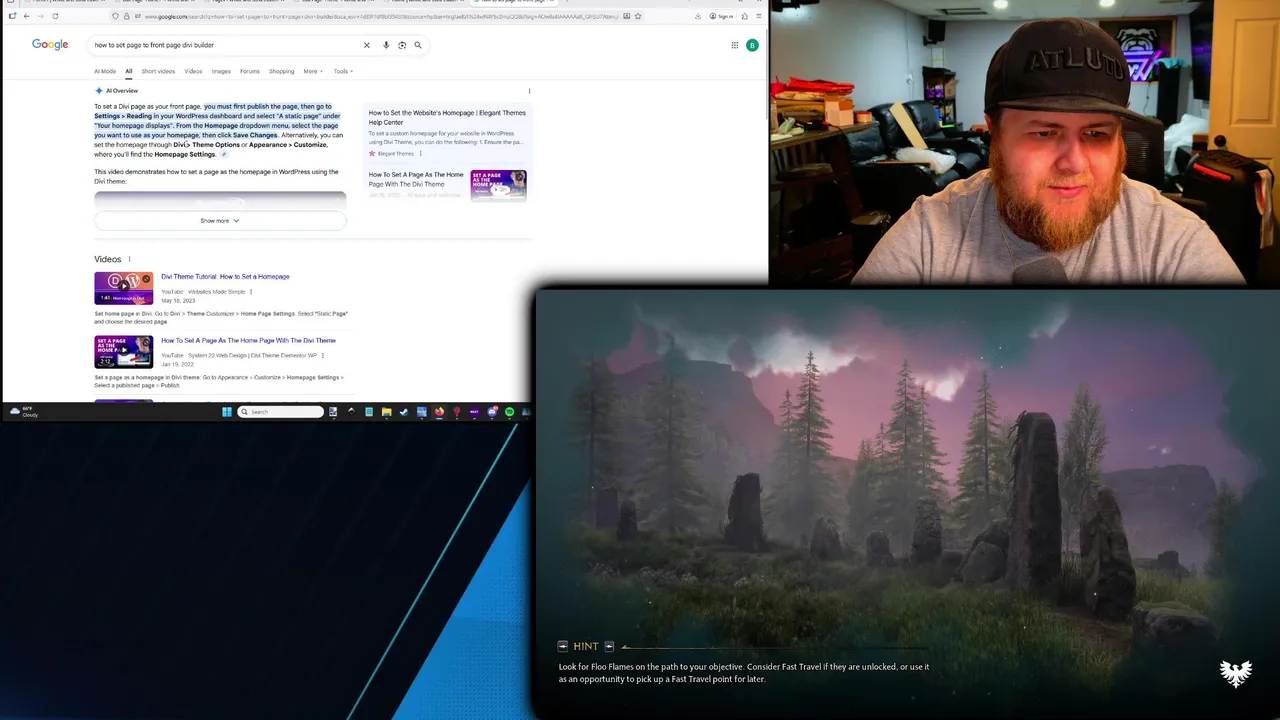
Task: Select the Short videos tab
Action: (158, 71)
